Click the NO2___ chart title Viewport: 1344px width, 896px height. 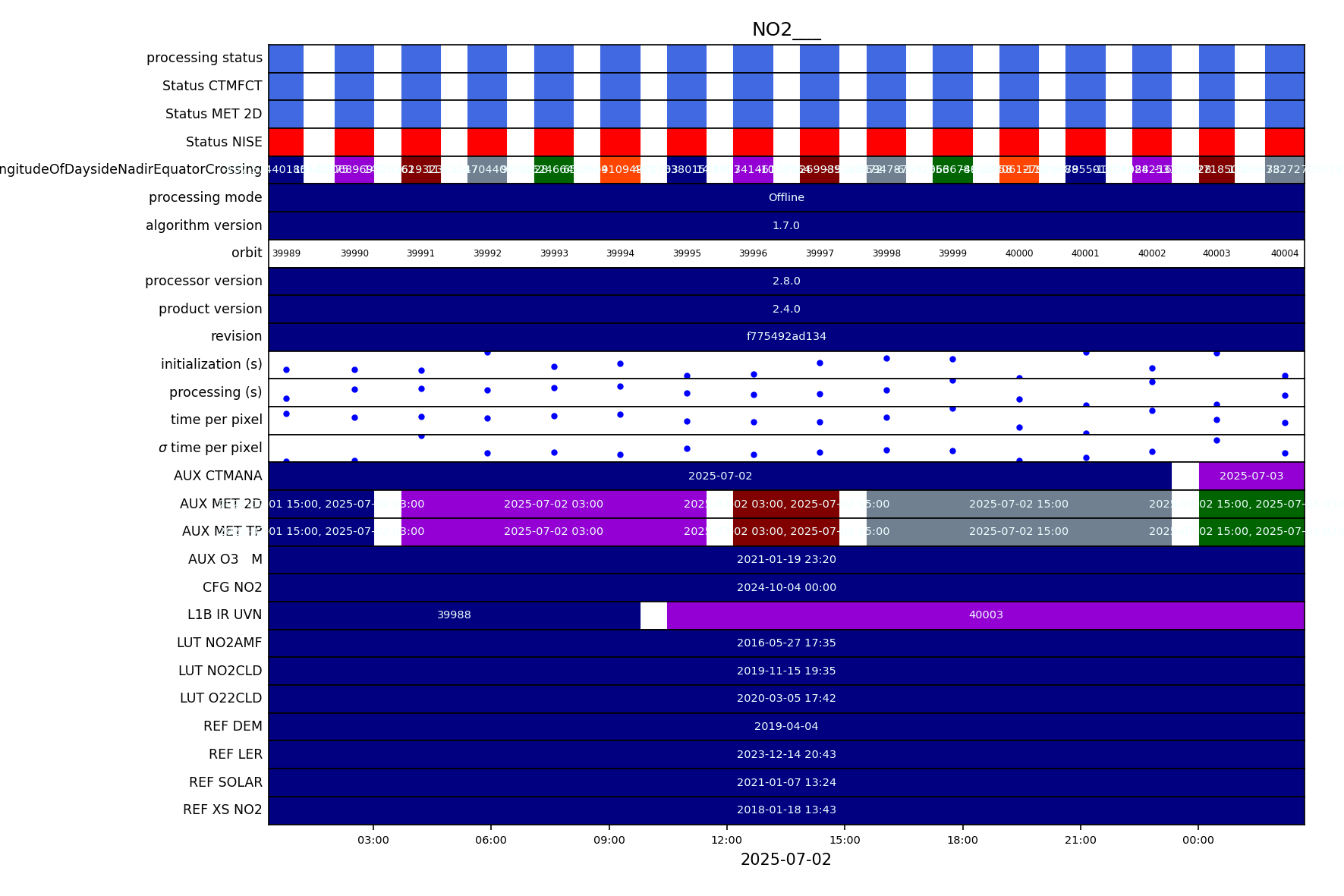[x=785, y=30]
